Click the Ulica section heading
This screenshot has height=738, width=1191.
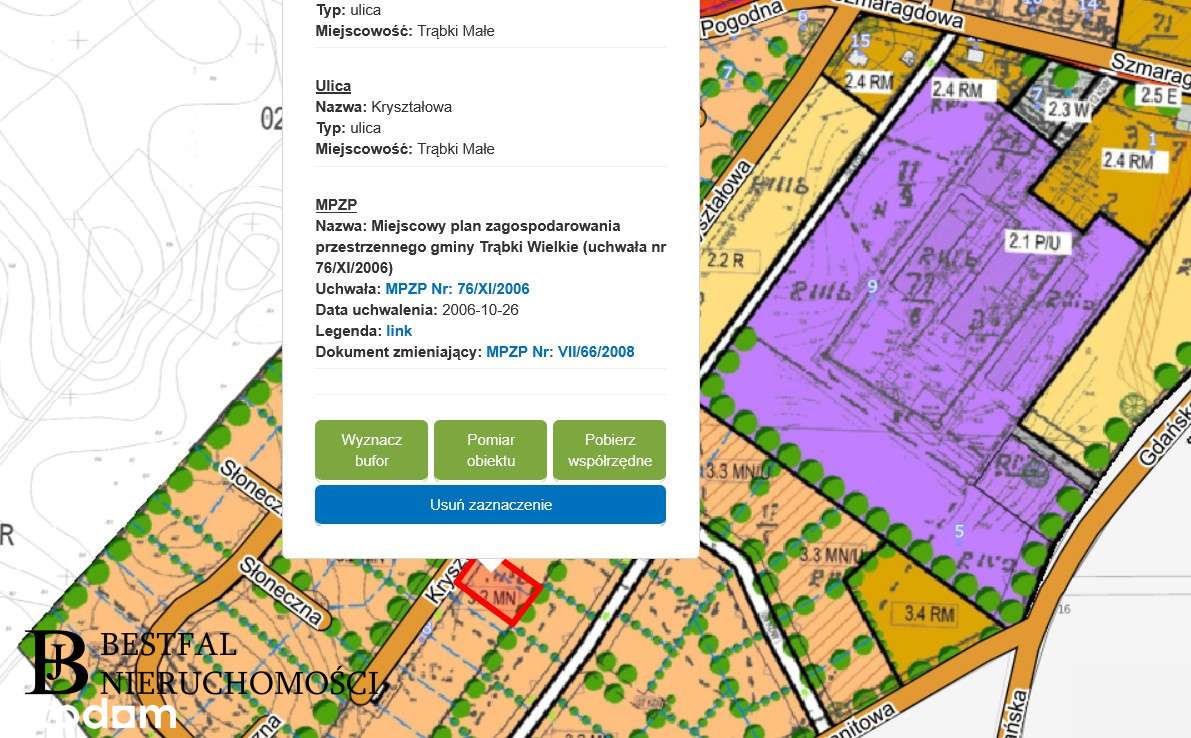(x=333, y=86)
